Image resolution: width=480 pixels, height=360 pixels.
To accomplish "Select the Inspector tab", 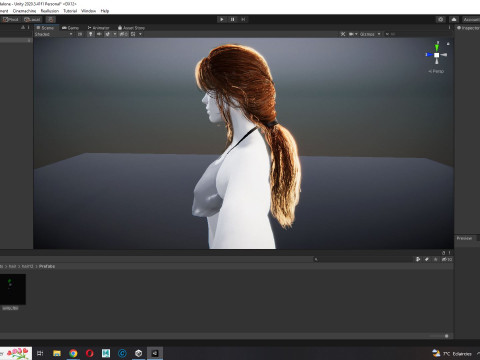I will click(x=469, y=28).
